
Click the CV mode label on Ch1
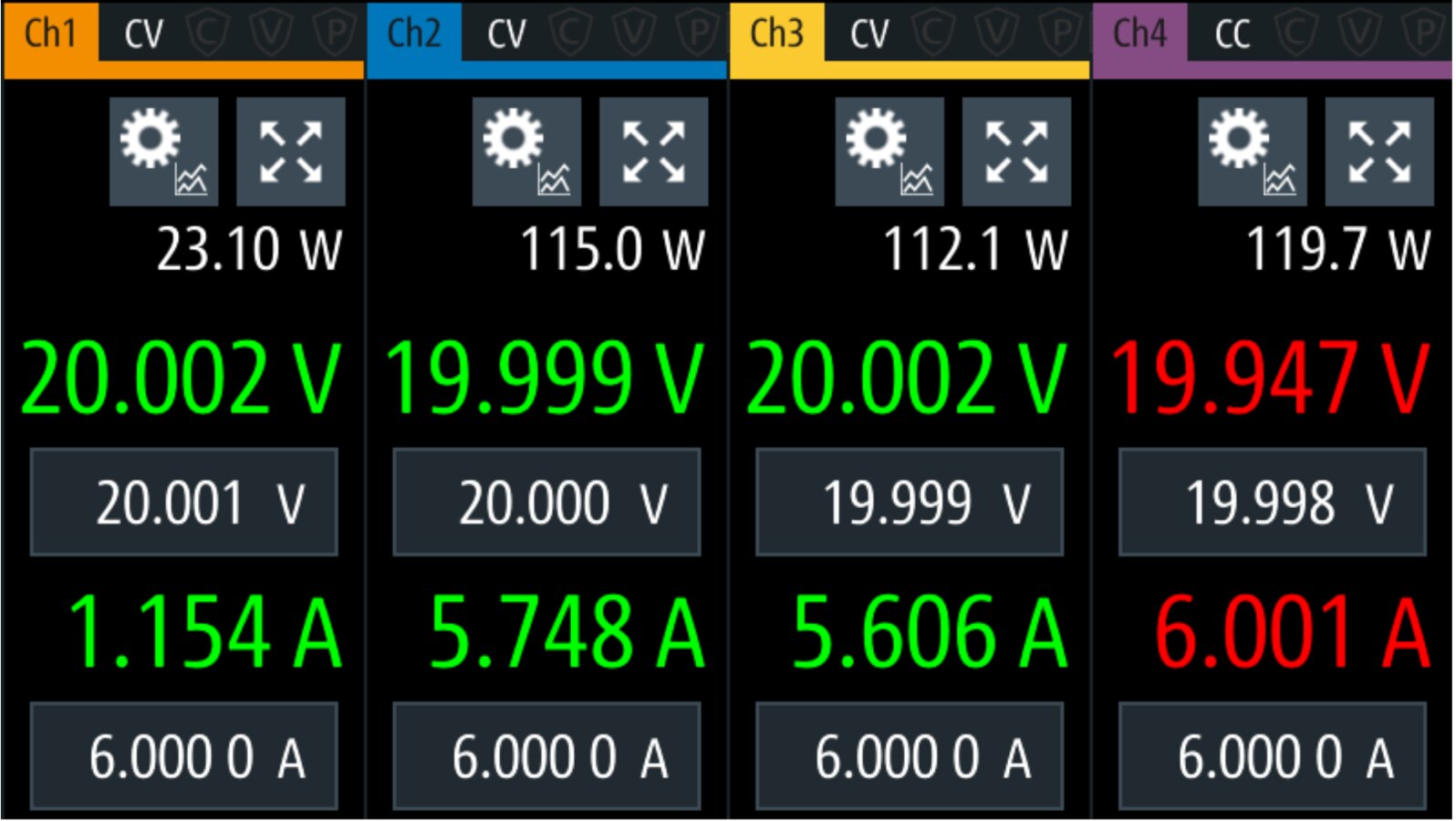(143, 35)
